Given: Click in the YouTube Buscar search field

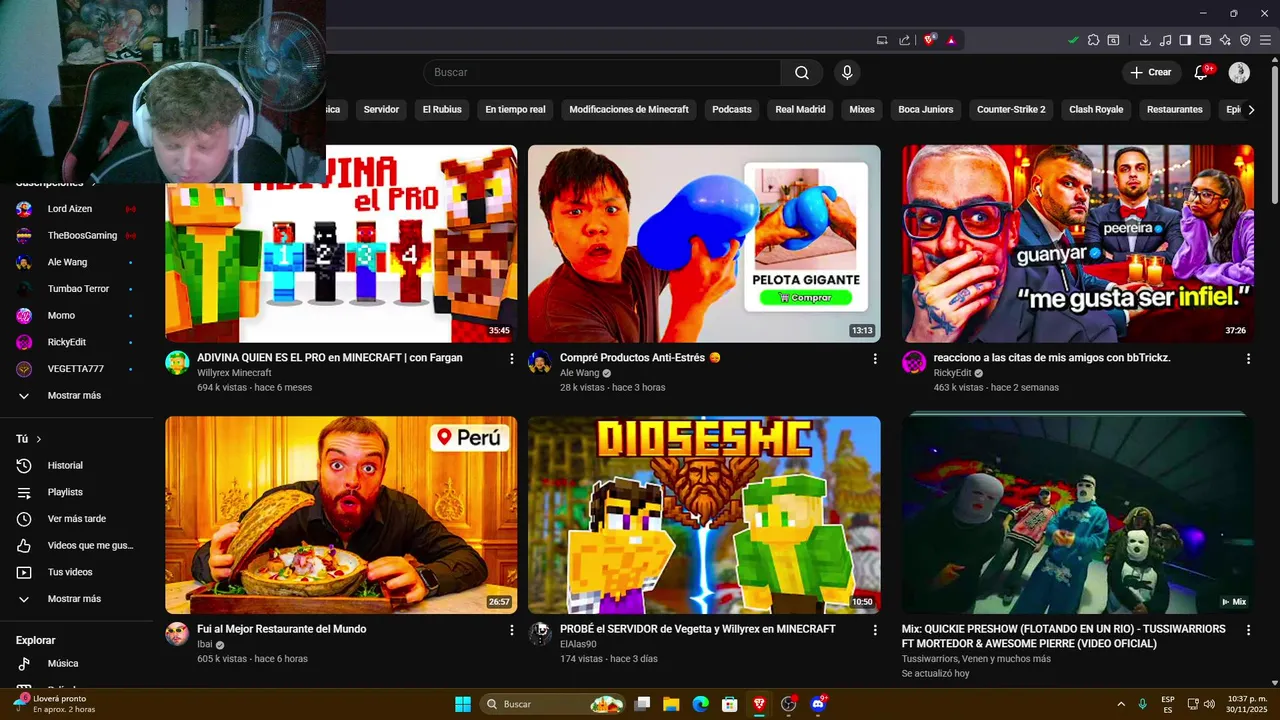Looking at the screenshot, I should (602, 72).
